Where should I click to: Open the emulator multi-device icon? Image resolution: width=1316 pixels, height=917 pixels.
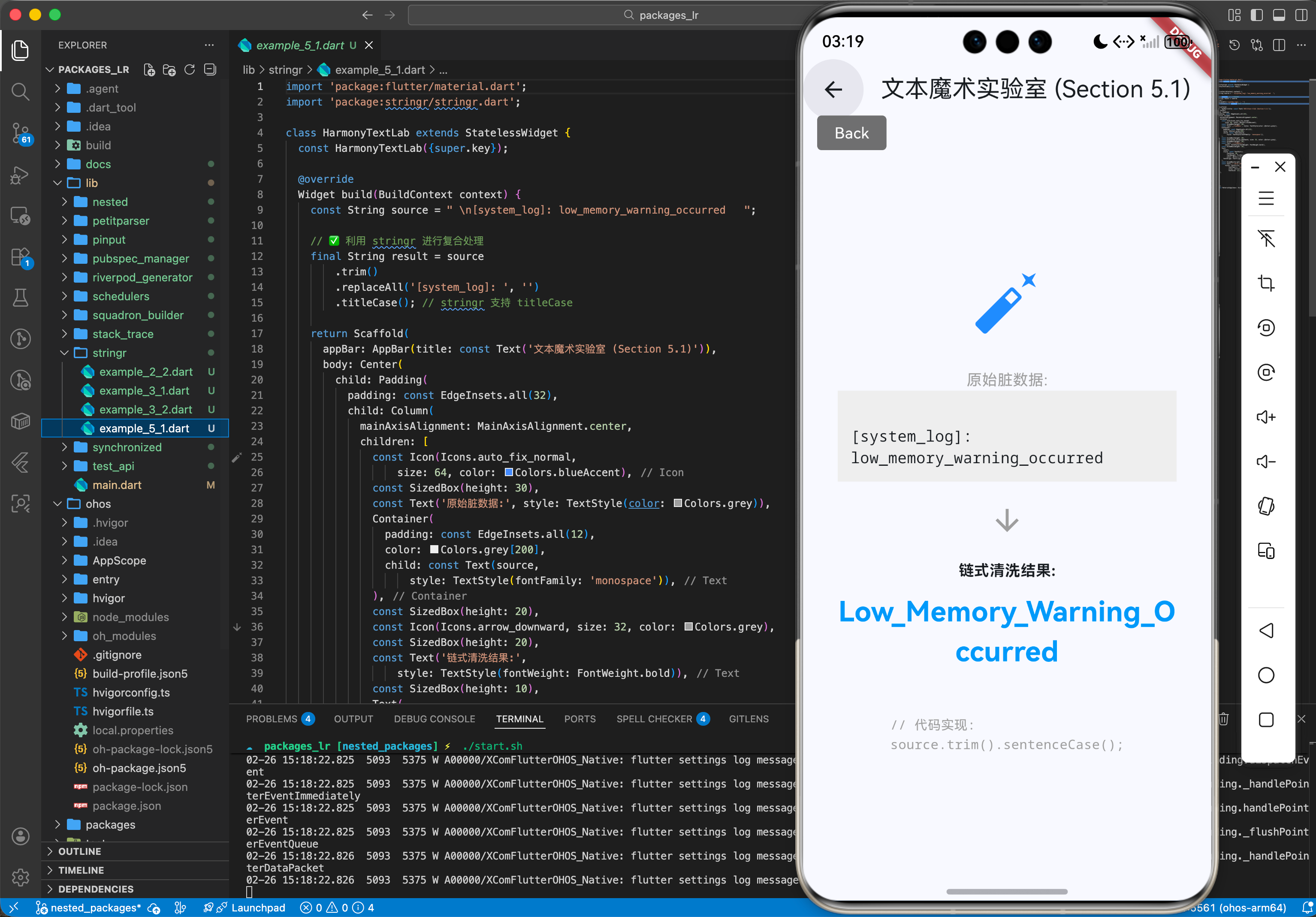coord(1265,551)
